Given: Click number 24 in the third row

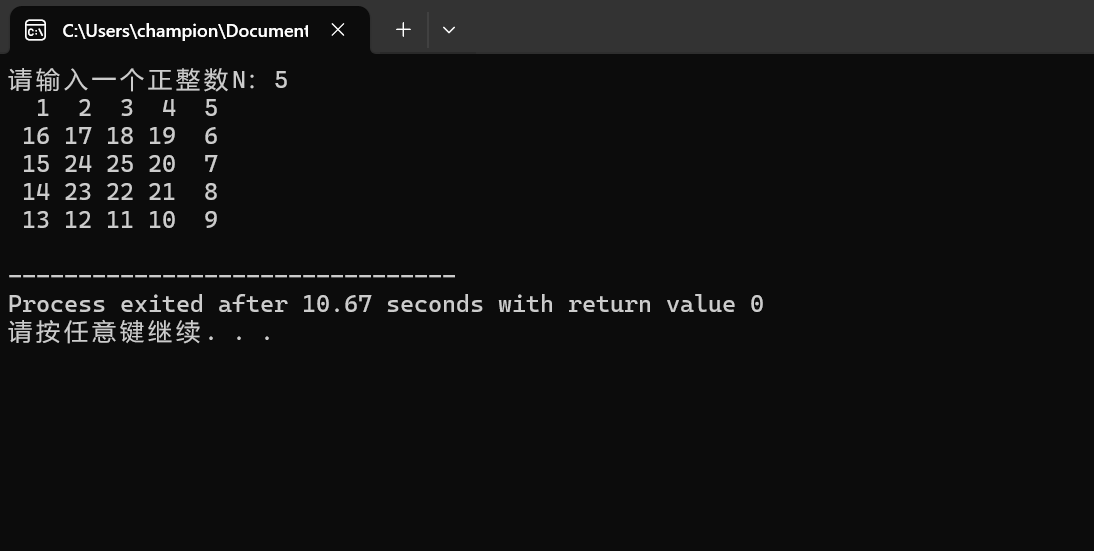Looking at the screenshot, I should coord(78,164).
